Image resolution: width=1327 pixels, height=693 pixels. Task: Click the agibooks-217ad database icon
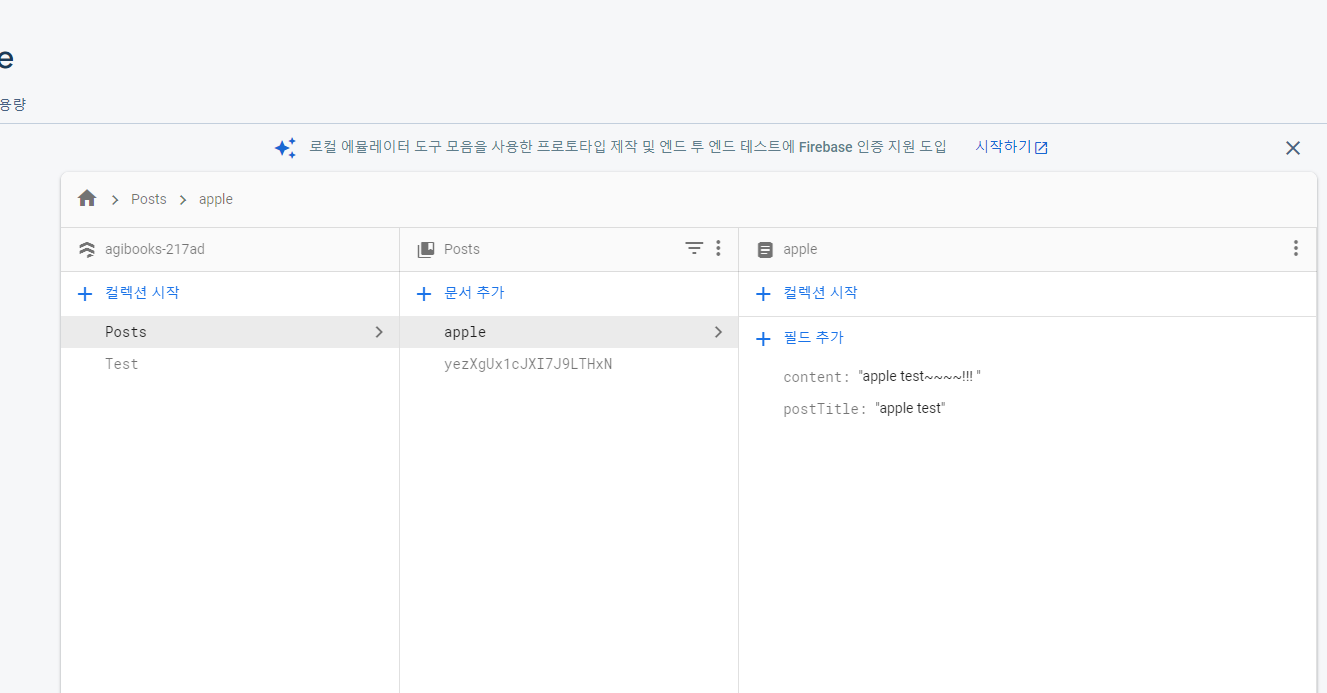point(87,249)
